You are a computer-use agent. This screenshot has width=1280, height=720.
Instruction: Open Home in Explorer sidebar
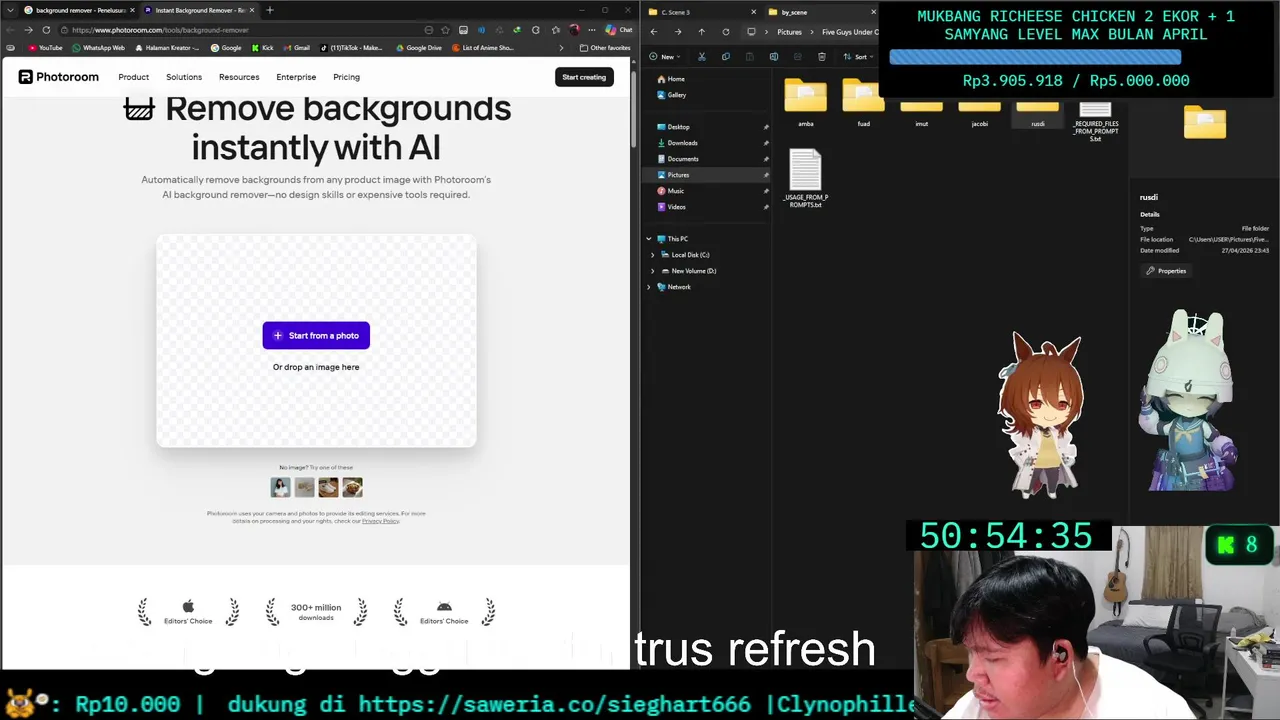click(671, 79)
